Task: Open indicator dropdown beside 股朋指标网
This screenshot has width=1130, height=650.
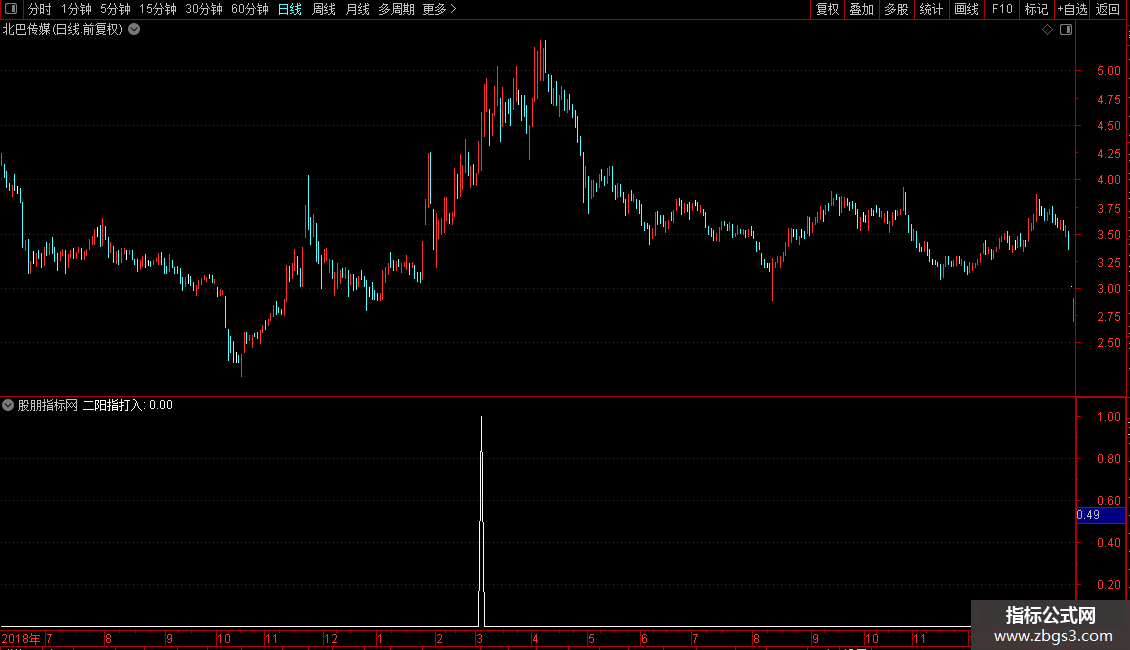Action: click(x=8, y=405)
